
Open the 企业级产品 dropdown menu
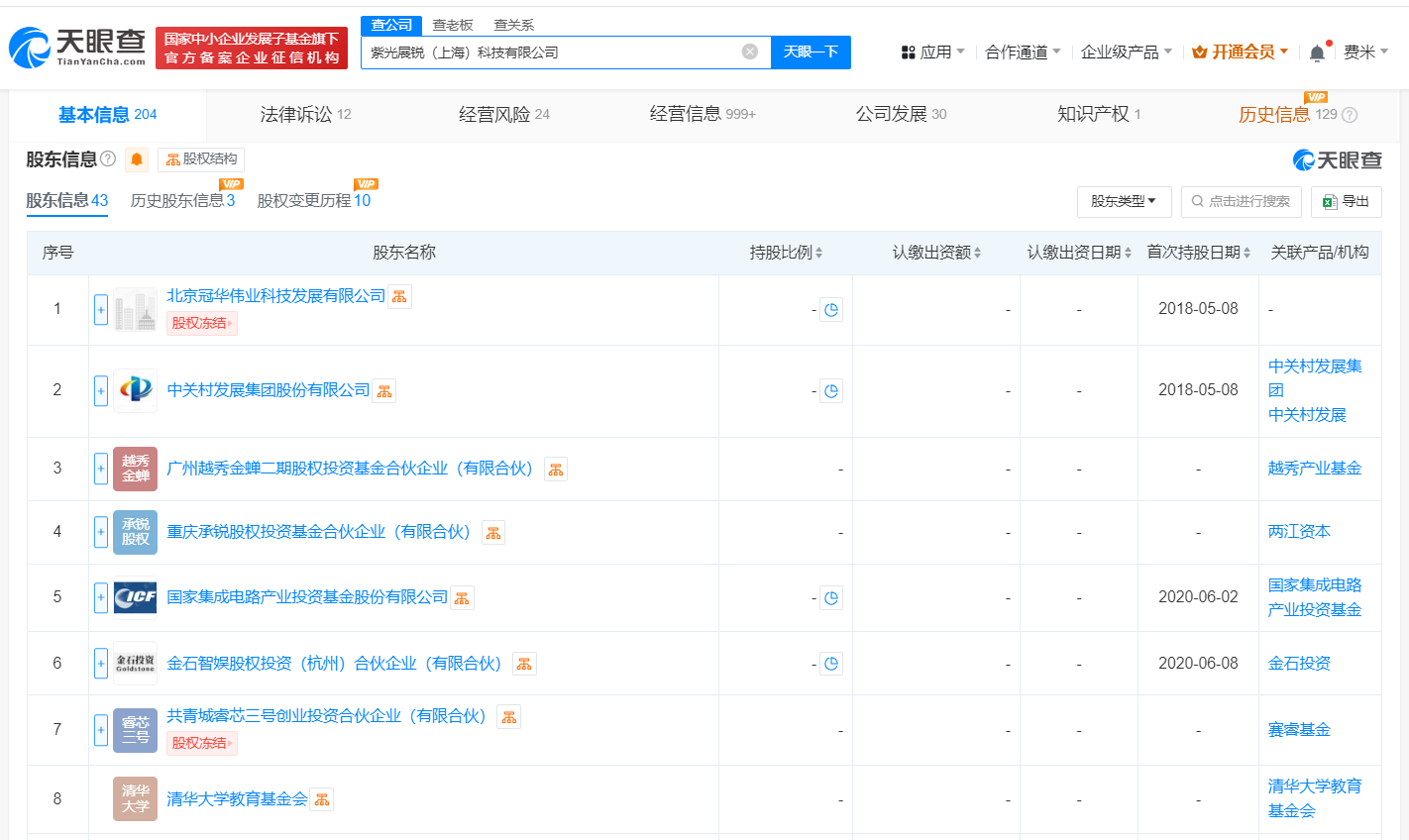click(x=1127, y=52)
